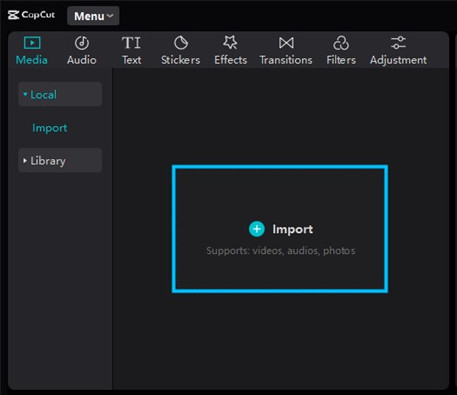This screenshot has height=395, width=457.
Task: Open the Effects tab
Action: (231, 51)
